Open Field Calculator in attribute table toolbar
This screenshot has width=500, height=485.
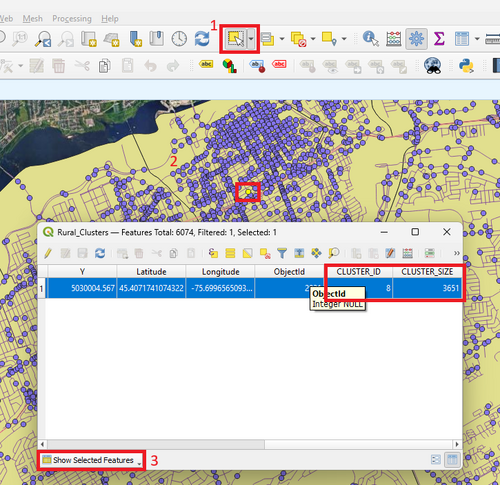click(x=407, y=253)
